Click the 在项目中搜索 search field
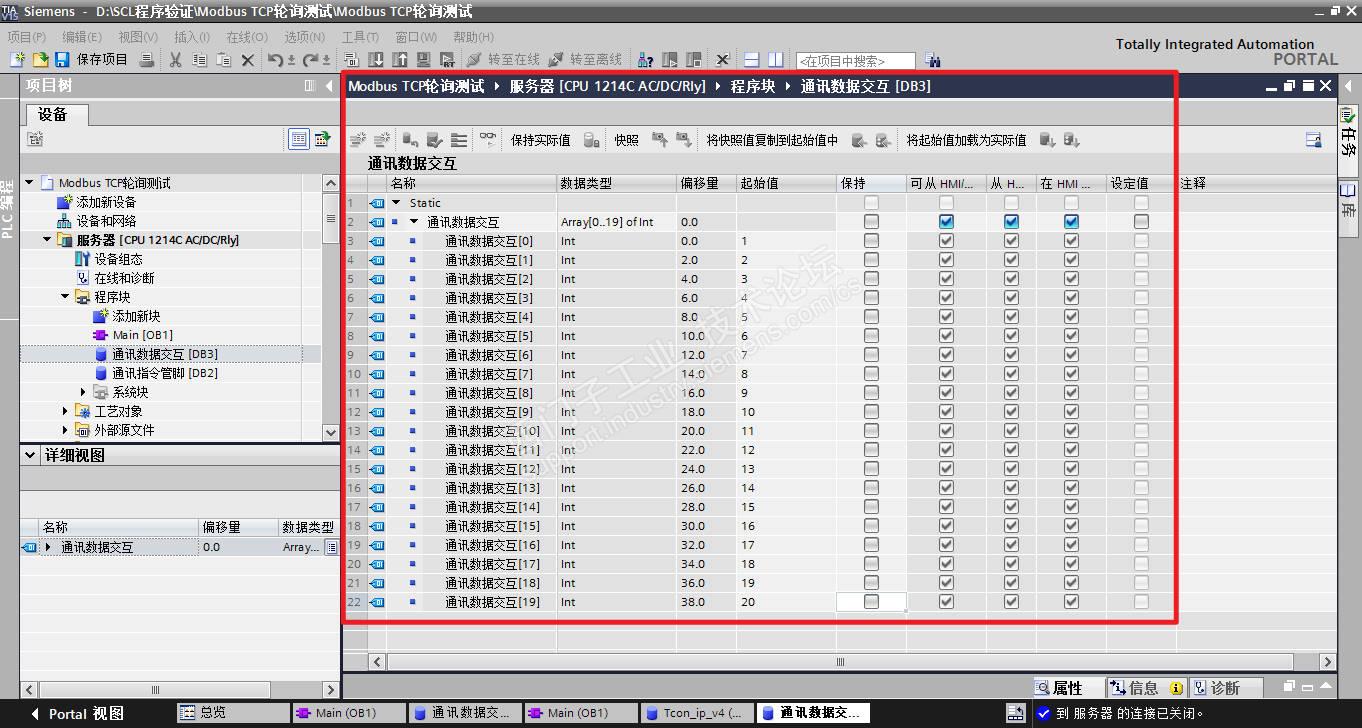Viewport: 1362px width, 728px height. [856, 61]
